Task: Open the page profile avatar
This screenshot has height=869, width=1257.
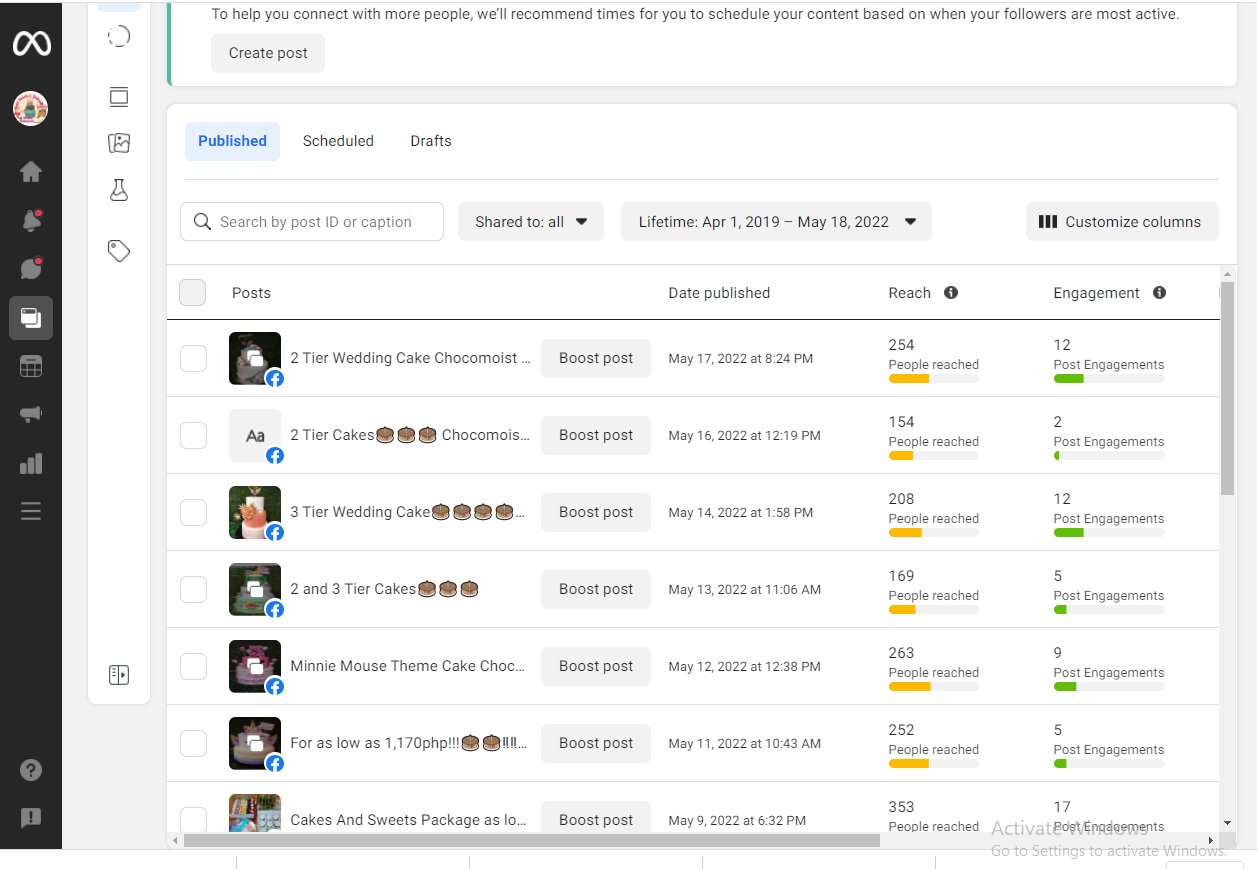Action: click(x=31, y=108)
